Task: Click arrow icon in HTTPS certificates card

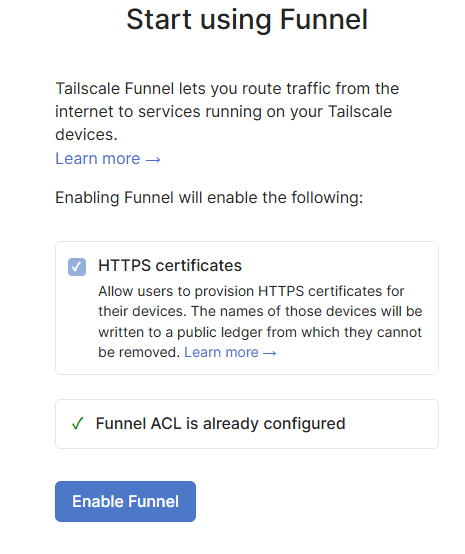Action: (270, 353)
